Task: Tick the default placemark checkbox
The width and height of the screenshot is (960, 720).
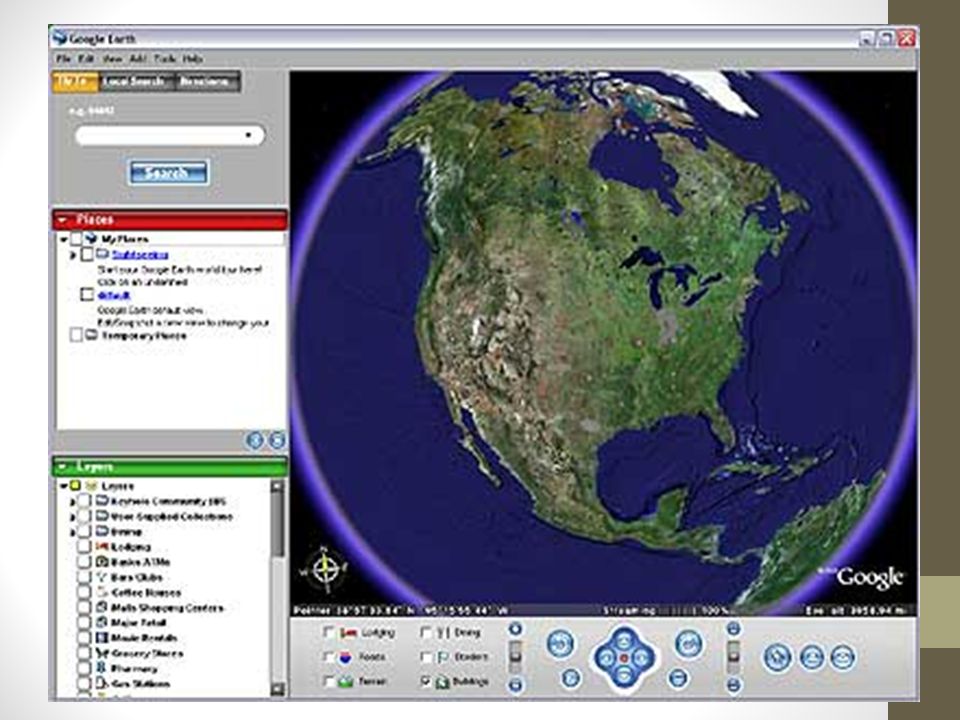Action: 88,295
